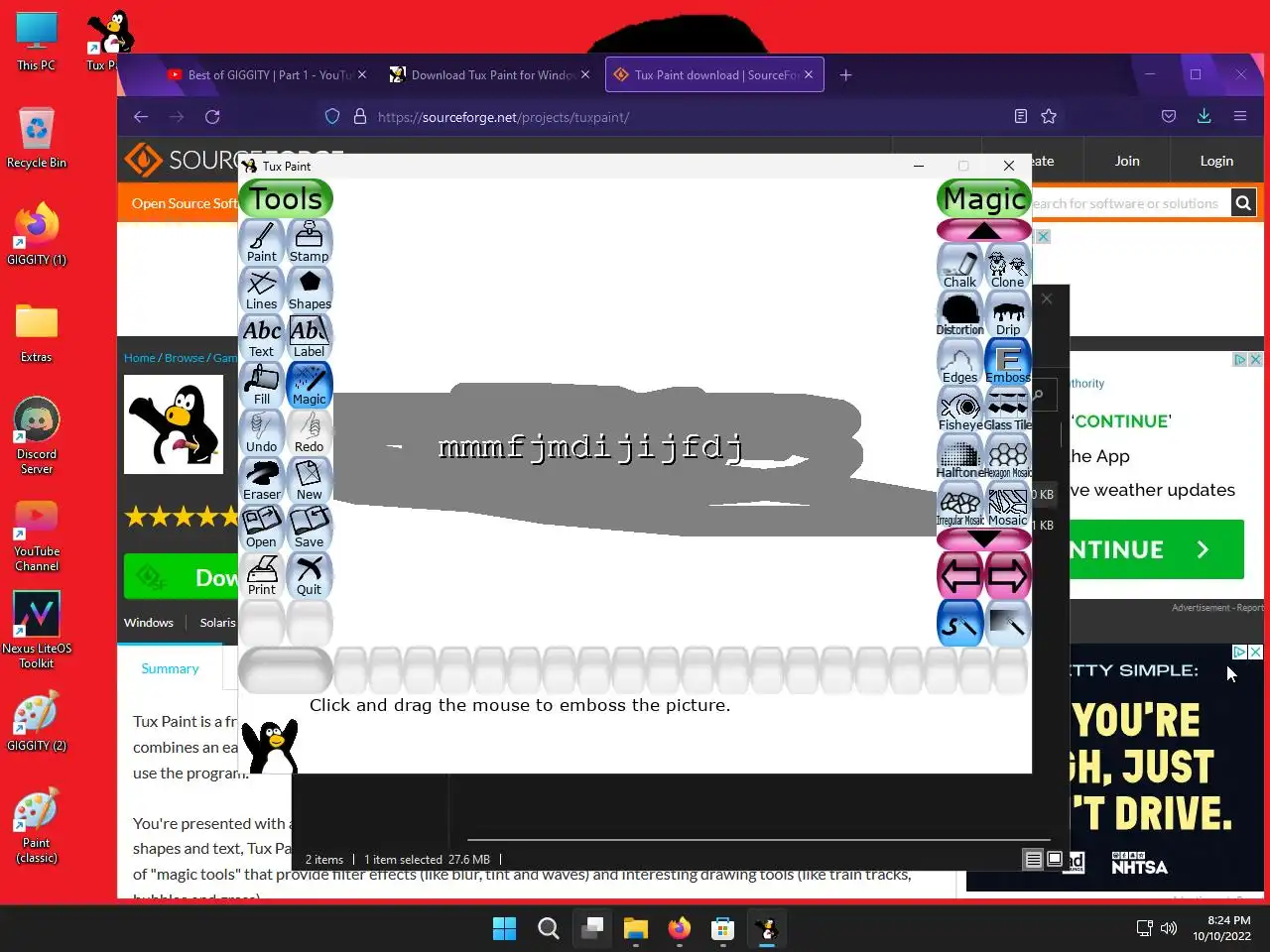The height and width of the screenshot is (952, 1270).
Task: Click the Home breadcrumb link
Action: [140, 358]
